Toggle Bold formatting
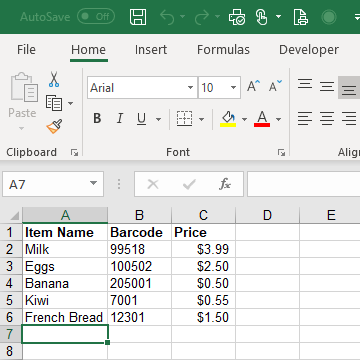The width and height of the screenshot is (360, 360). pyautogui.click(x=97, y=118)
